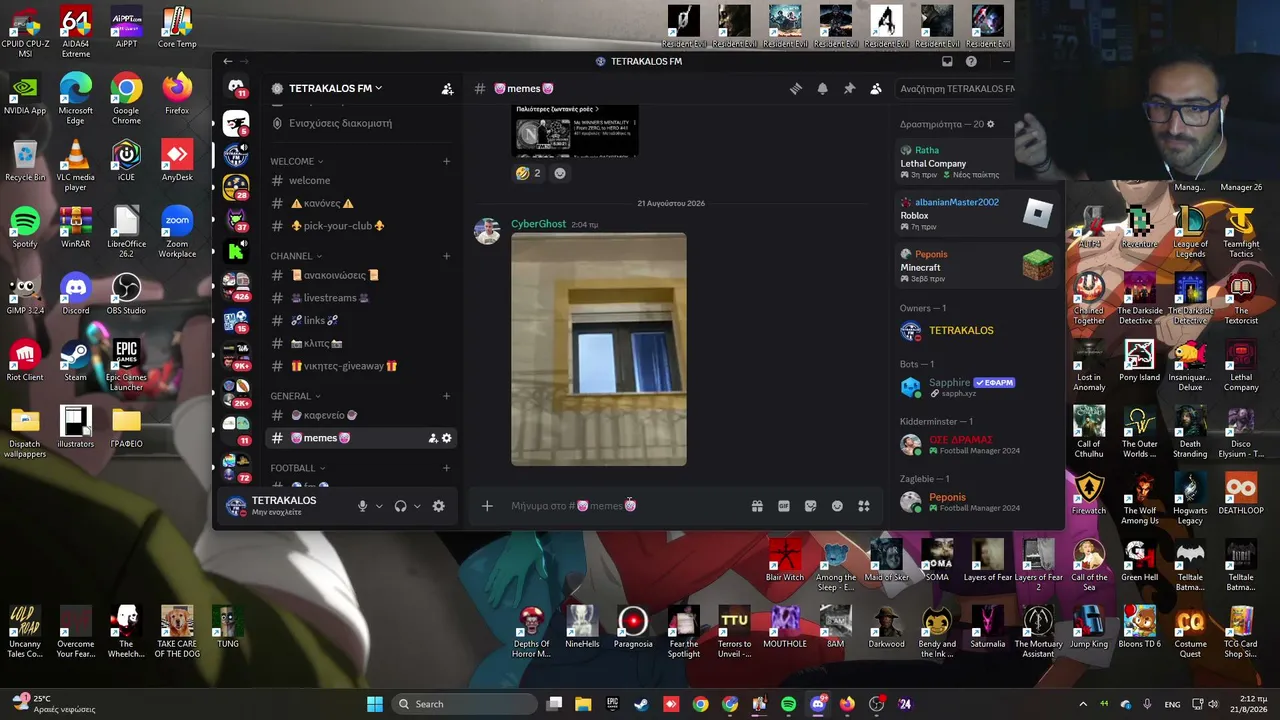Open user settings gear in Discord
1280x720 pixels.
(x=438, y=506)
